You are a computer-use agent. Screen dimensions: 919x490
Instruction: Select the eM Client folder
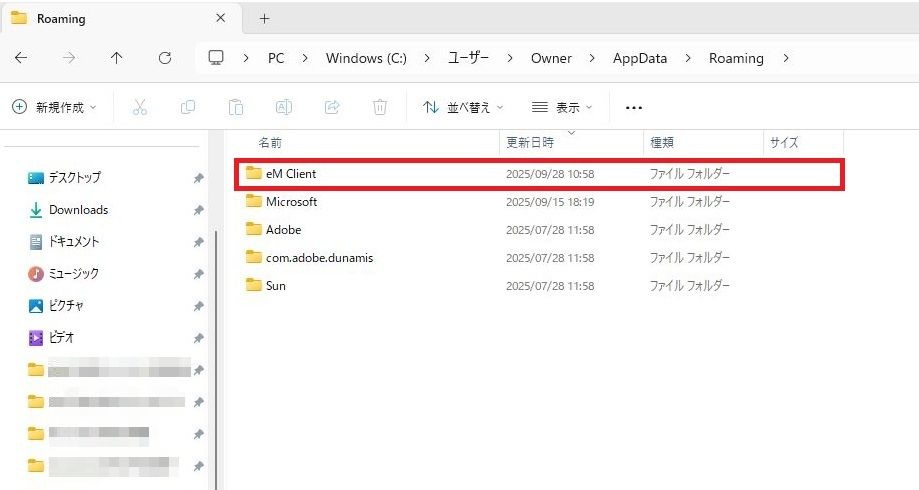click(x=290, y=174)
